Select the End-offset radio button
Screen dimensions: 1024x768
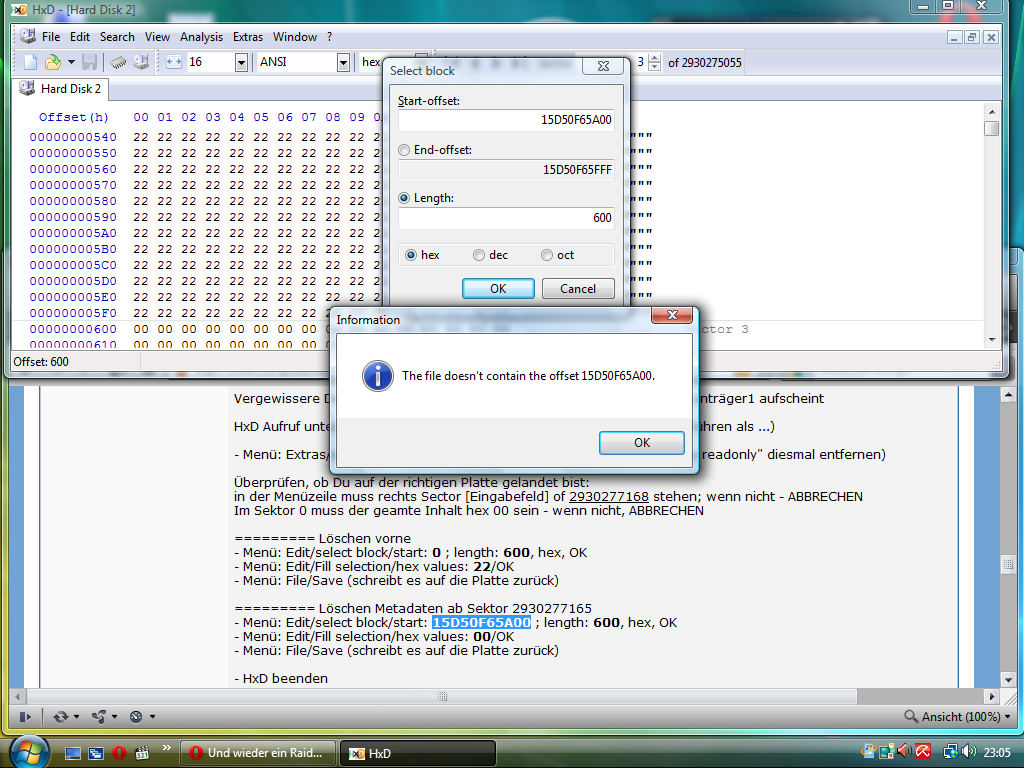coord(404,150)
